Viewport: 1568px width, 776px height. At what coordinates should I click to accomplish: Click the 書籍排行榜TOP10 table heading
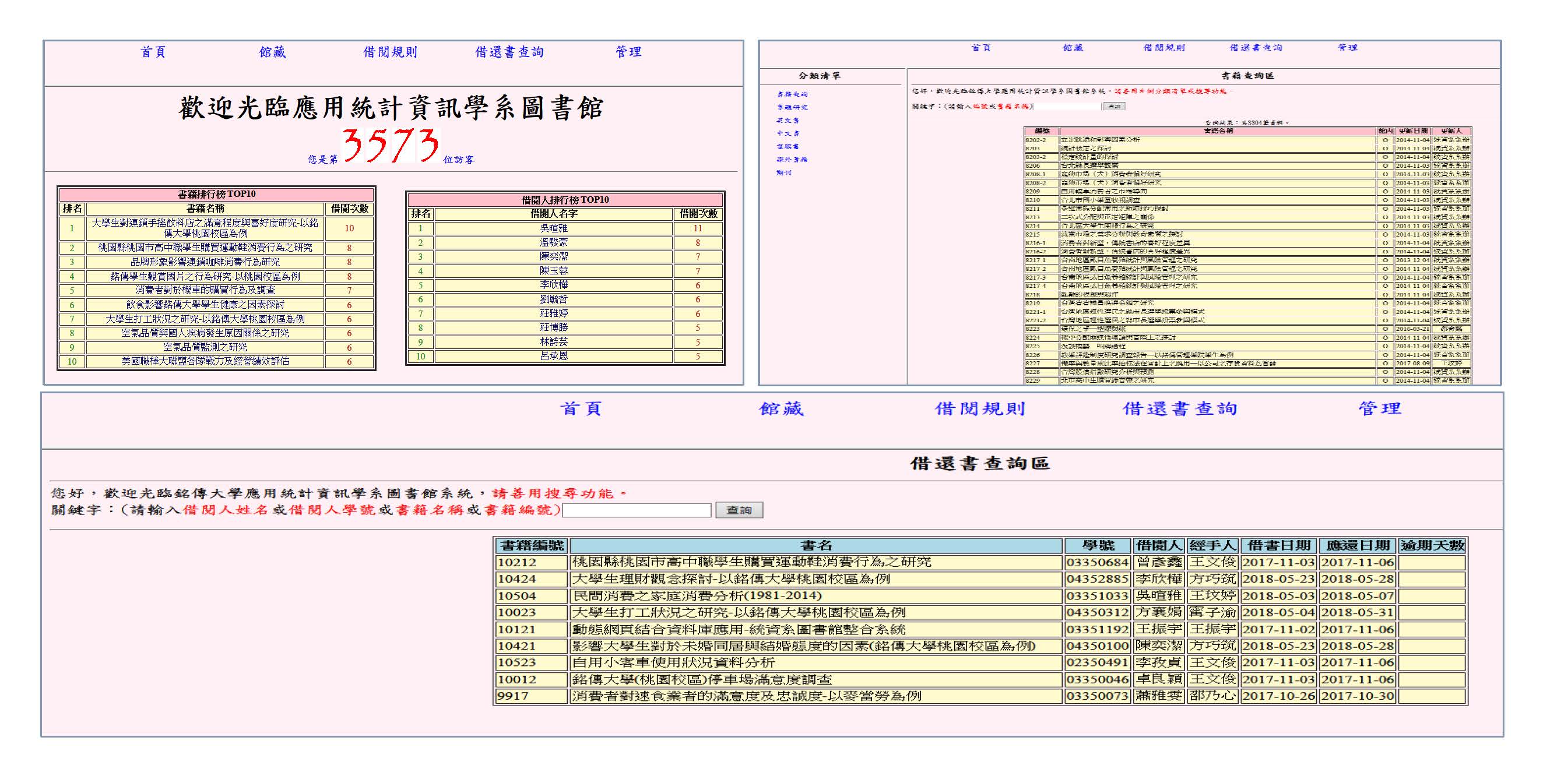click(x=217, y=194)
